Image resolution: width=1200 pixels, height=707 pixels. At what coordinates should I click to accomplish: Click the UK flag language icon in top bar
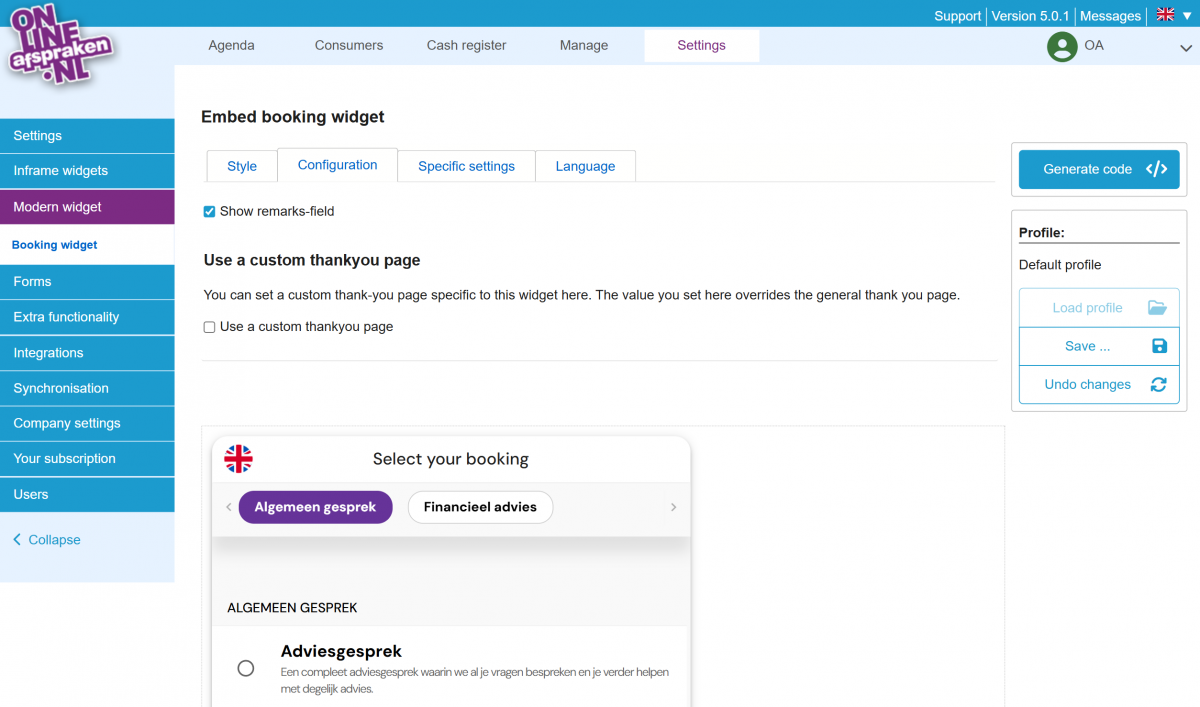(x=1165, y=15)
